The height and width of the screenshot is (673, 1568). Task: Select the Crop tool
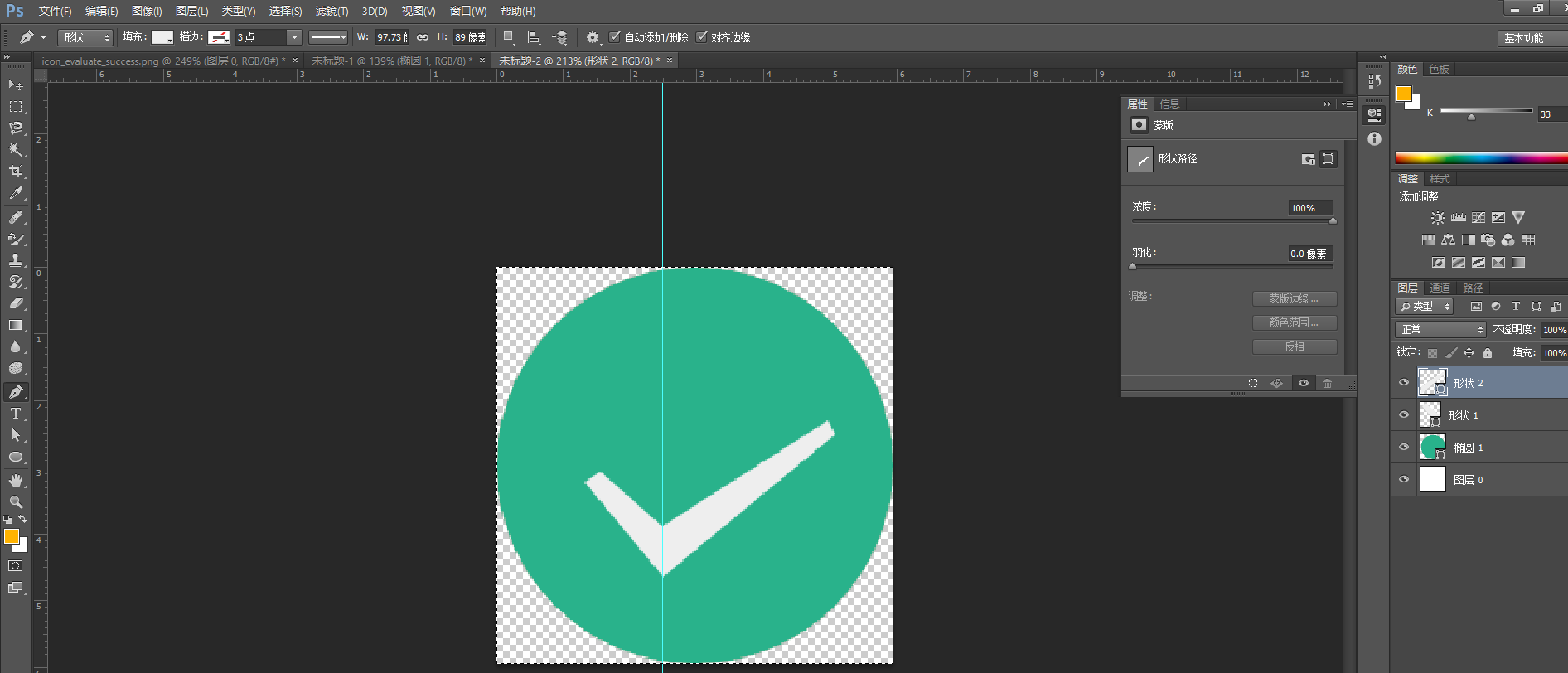coord(16,172)
